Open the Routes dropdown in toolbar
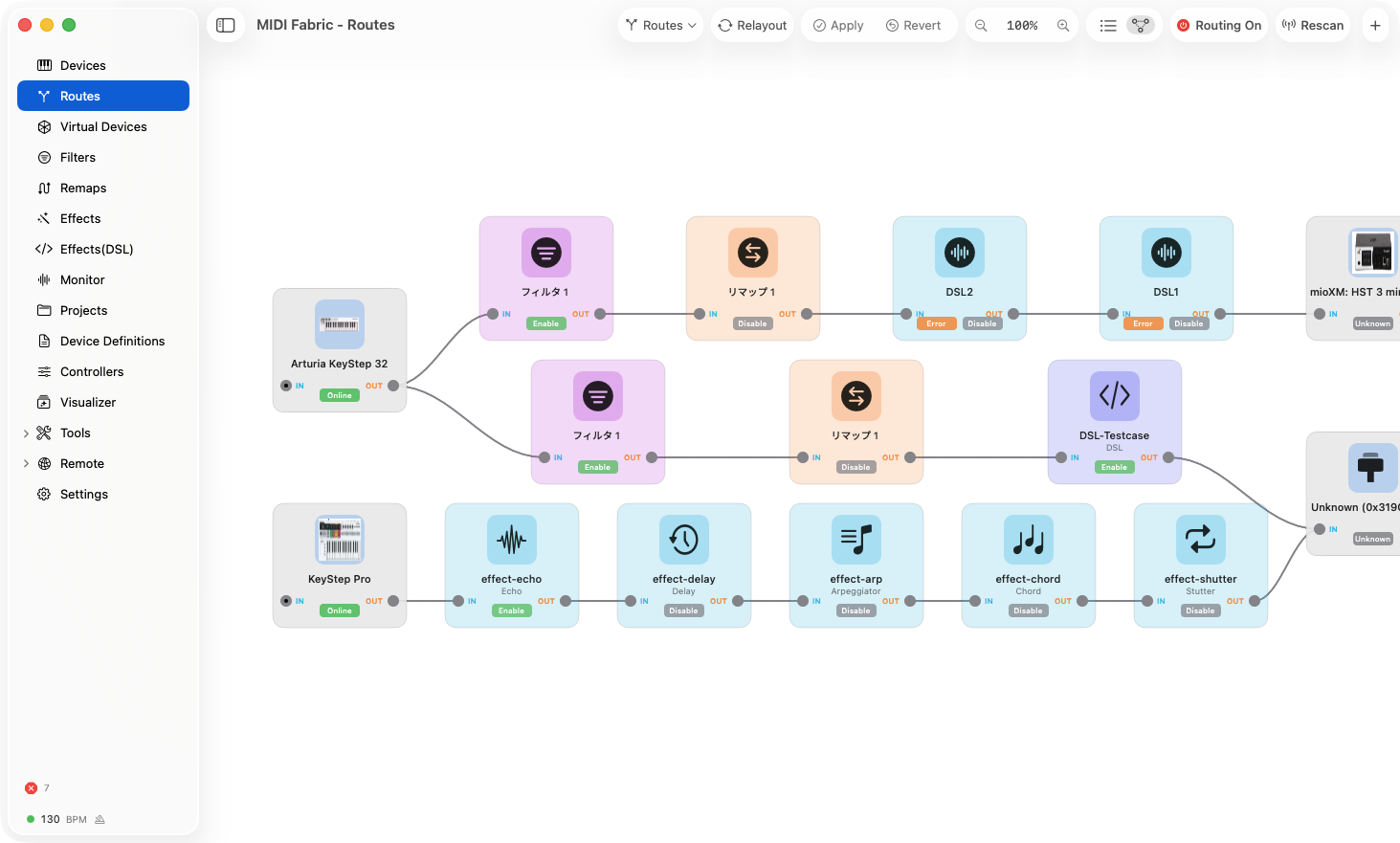This screenshot has width=1400, height=843. click(661, 26)
